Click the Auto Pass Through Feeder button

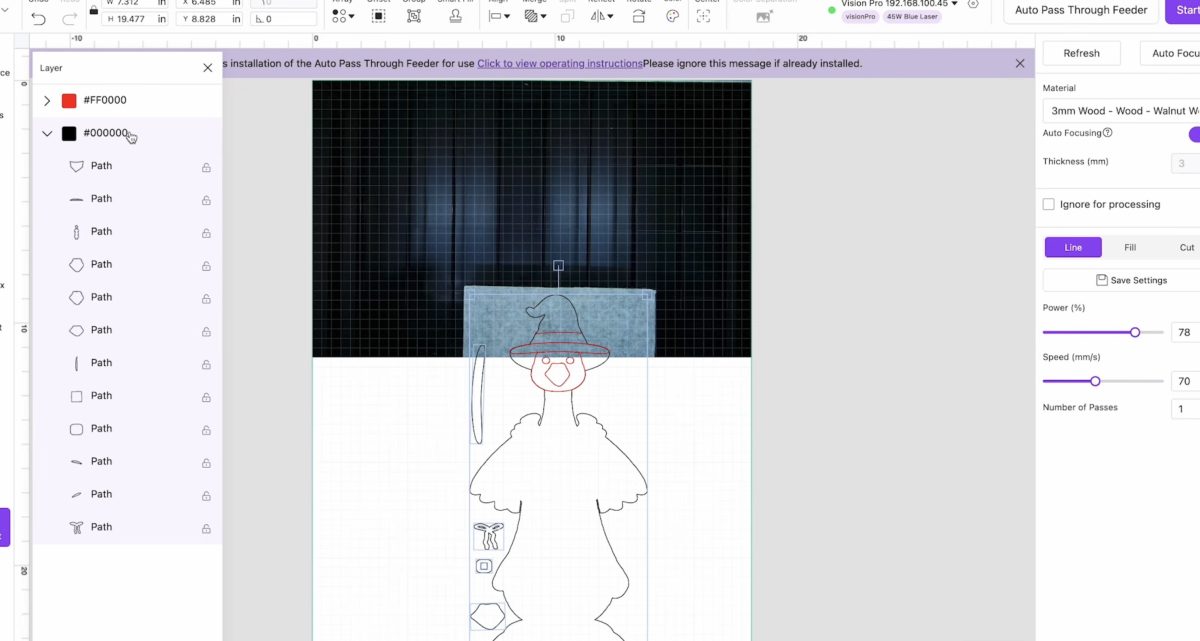tap(1081, 10)
